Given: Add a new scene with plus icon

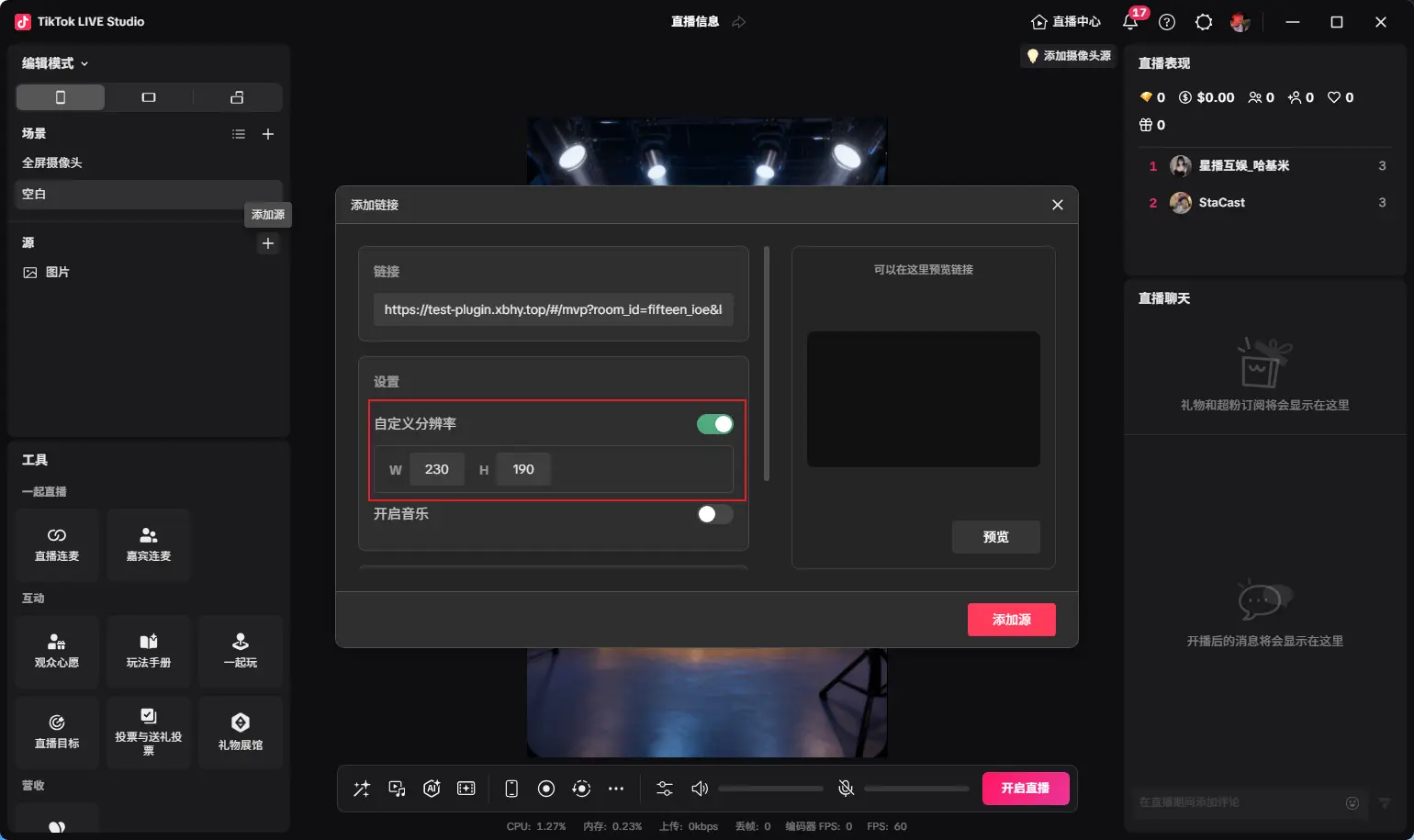Looking at the screenshot, I should tap(268, 134).
